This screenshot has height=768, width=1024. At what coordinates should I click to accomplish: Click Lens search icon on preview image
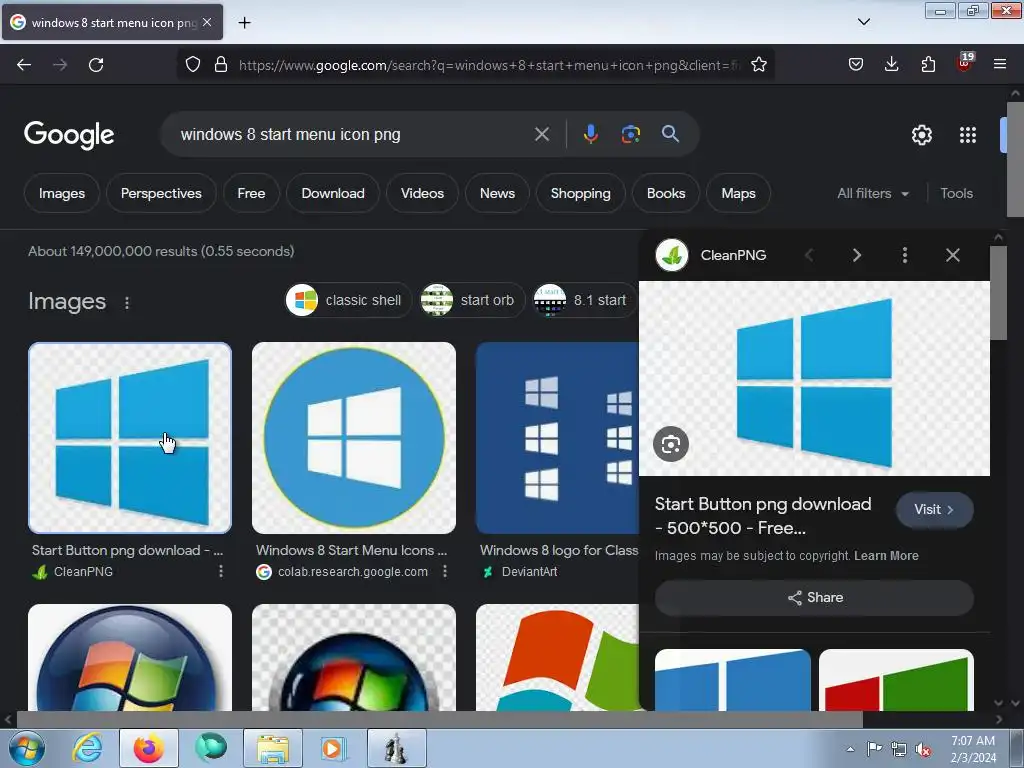pyautogui.click(x=671, y=444)
